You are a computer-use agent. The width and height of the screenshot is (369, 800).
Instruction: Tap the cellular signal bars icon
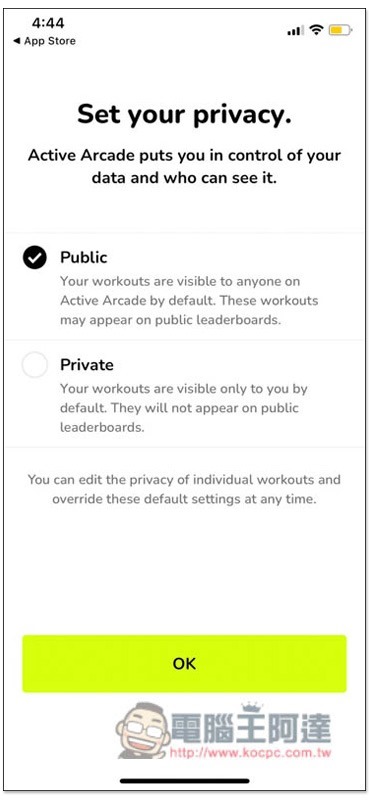click(x=296, y=31)
